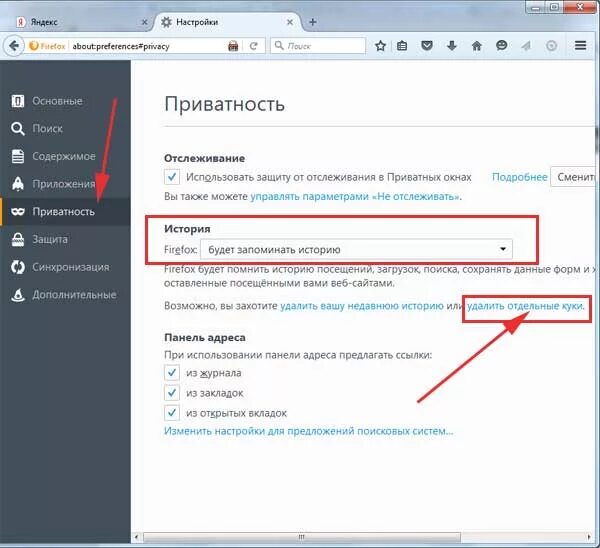Click the Сменить button
Viewport: 600px width, 548px height.
pyautogui.click(x=575, y=177)
